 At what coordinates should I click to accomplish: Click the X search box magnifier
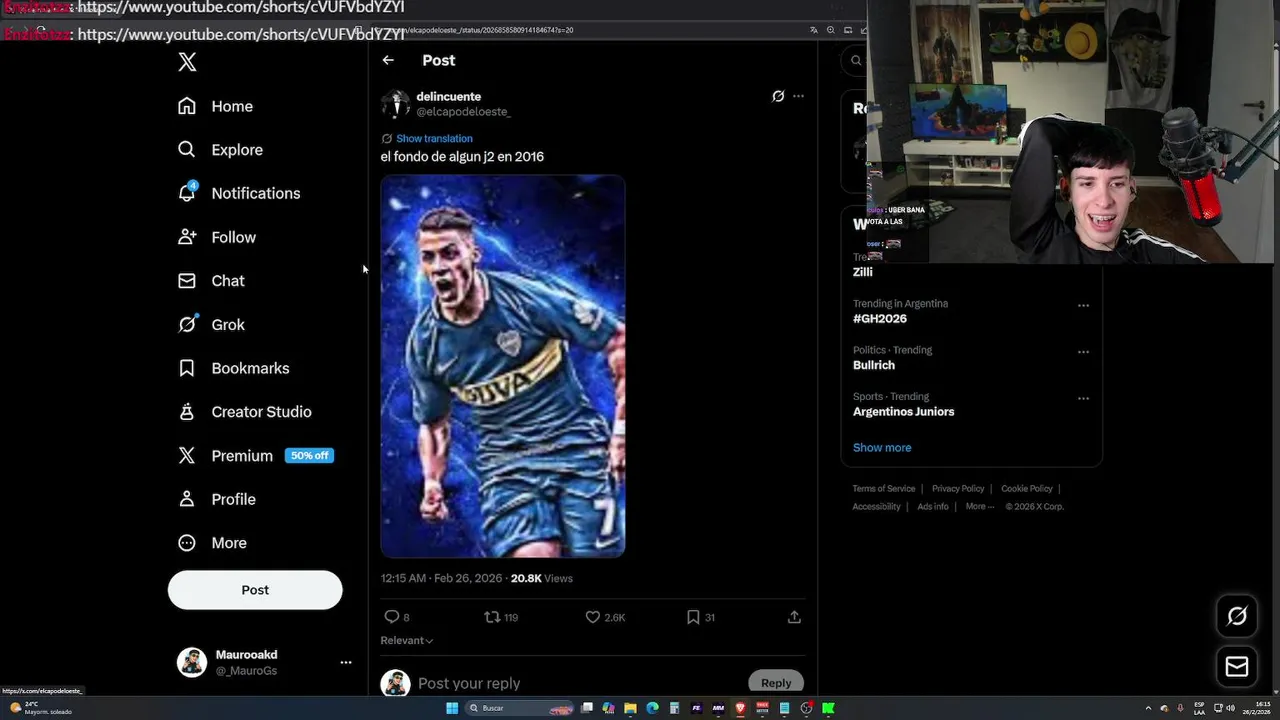click(856, 61)
